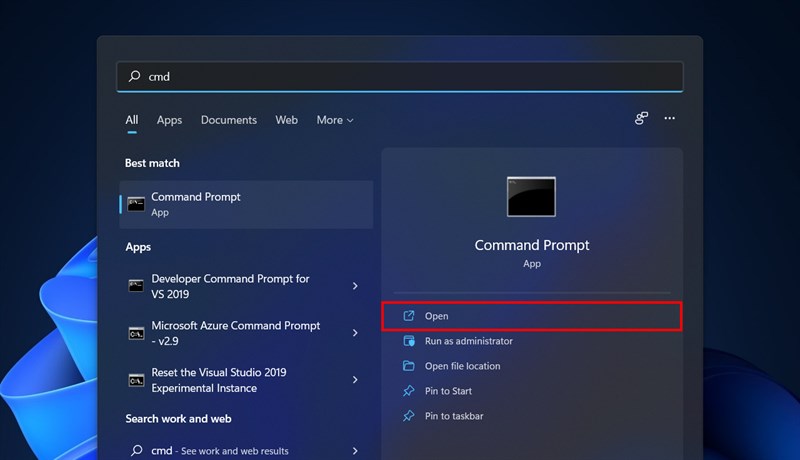Expand Microsoft Azure Command Prompt chevron
Viewport: 800px width, 460px height.
point(355,333)
